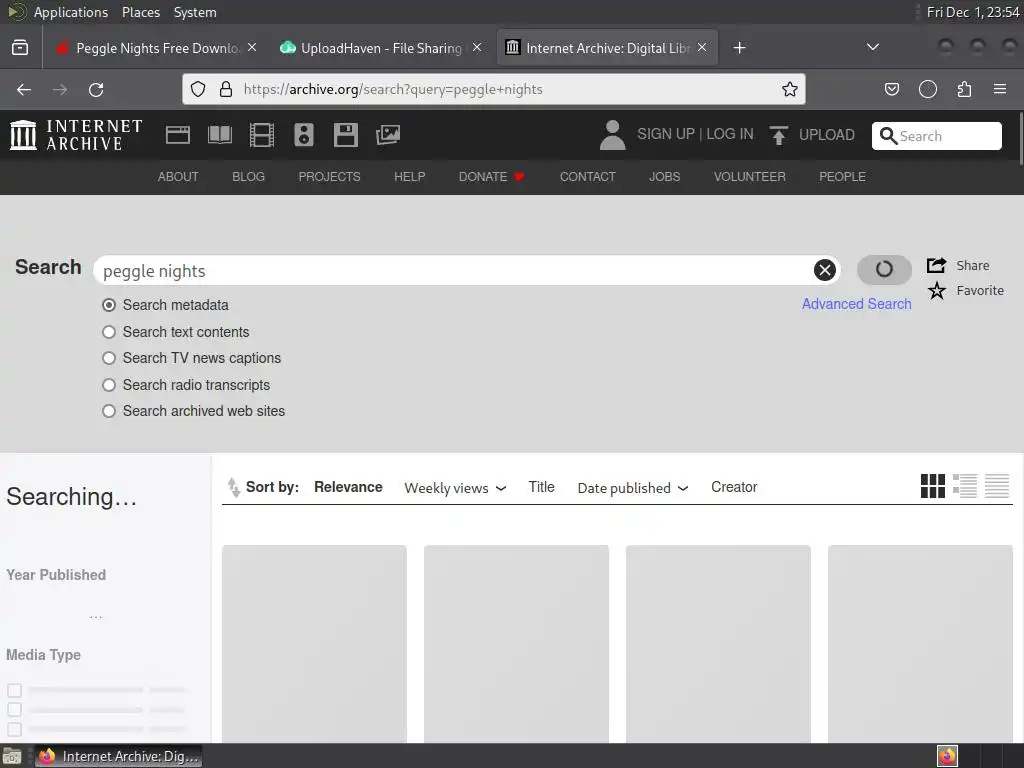The height and width of the screenshot is (768, 1024).
Task: Toggle sort direction arrows
Action: 233,487
